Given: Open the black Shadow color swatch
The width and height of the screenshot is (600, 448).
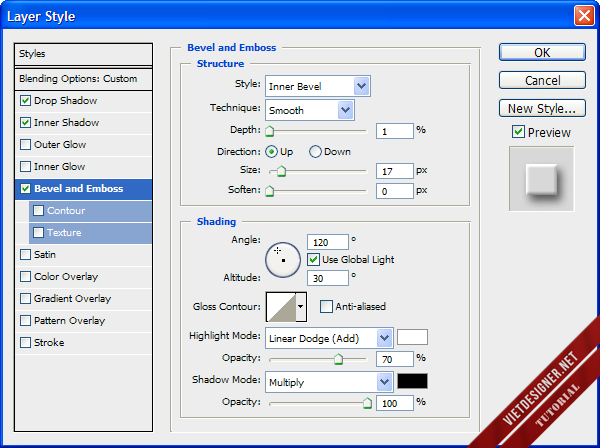Looking at the screenshot, I should click(x=412, y=381).
